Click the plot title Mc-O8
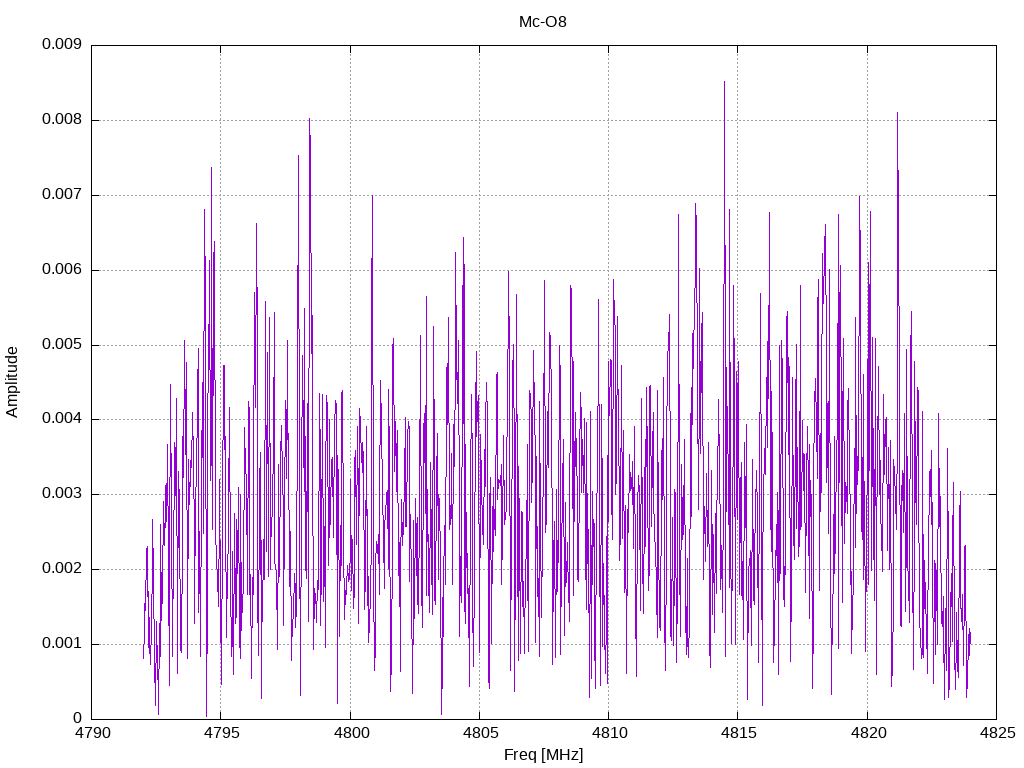 point(543,22)
